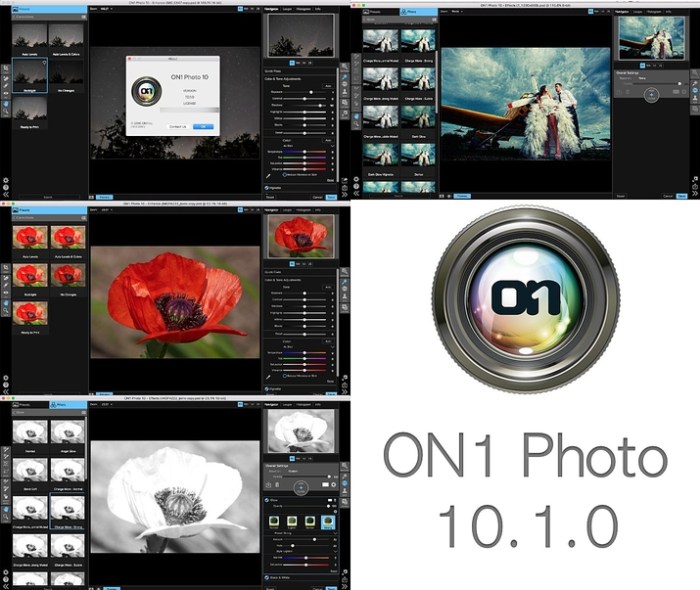Select Zoom magnifier tool in red-poppy window
Screen dimensions: 700x590
pos(6,311)
